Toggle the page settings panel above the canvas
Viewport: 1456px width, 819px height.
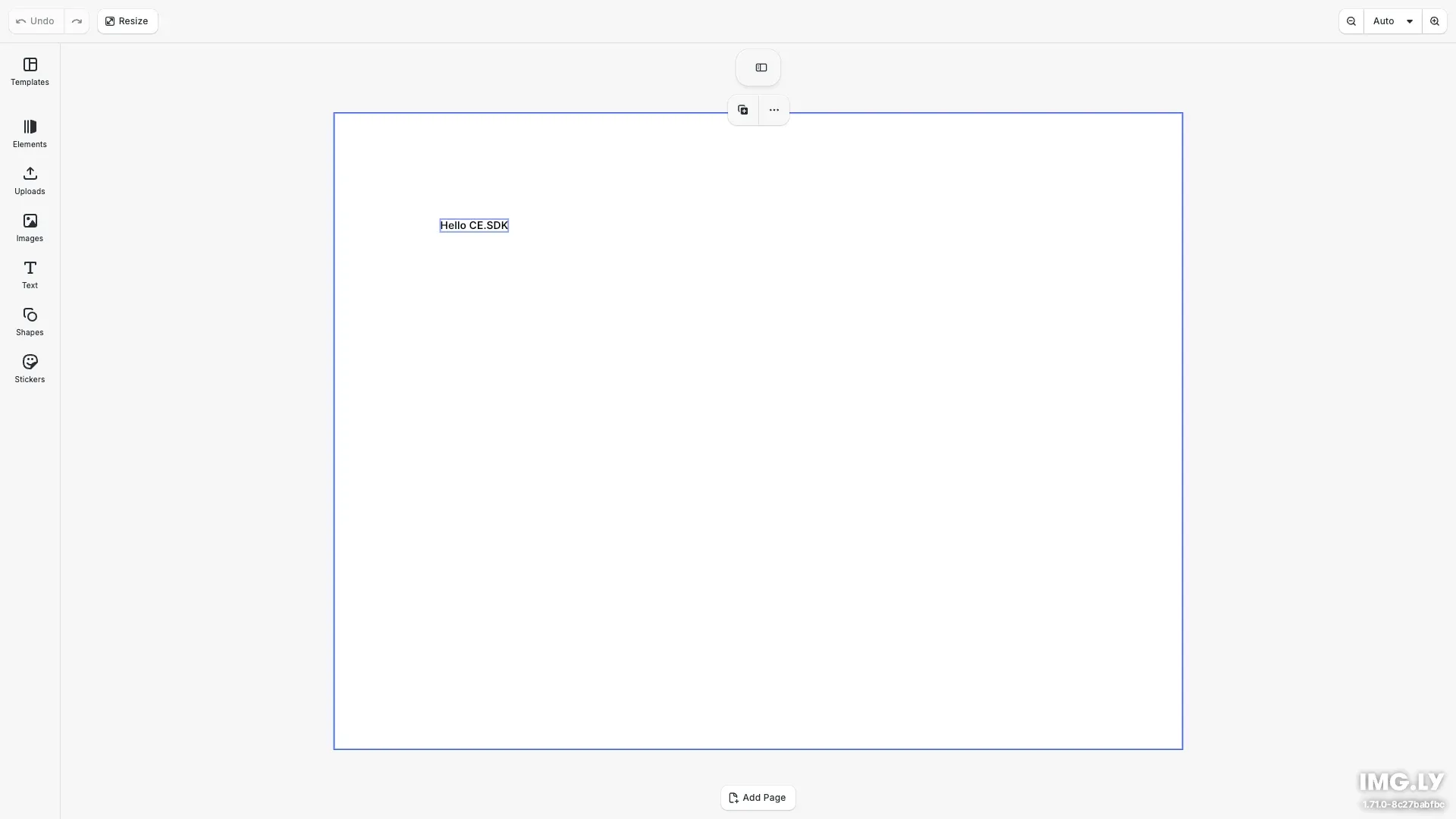point(759,67)
